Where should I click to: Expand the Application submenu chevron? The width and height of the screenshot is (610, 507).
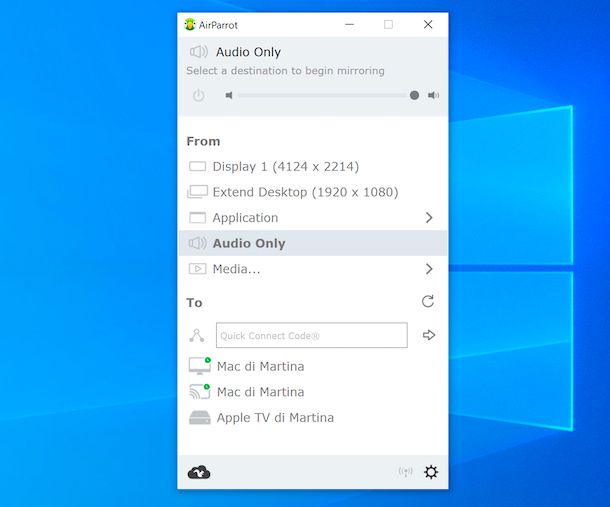[x=429, y=218]
